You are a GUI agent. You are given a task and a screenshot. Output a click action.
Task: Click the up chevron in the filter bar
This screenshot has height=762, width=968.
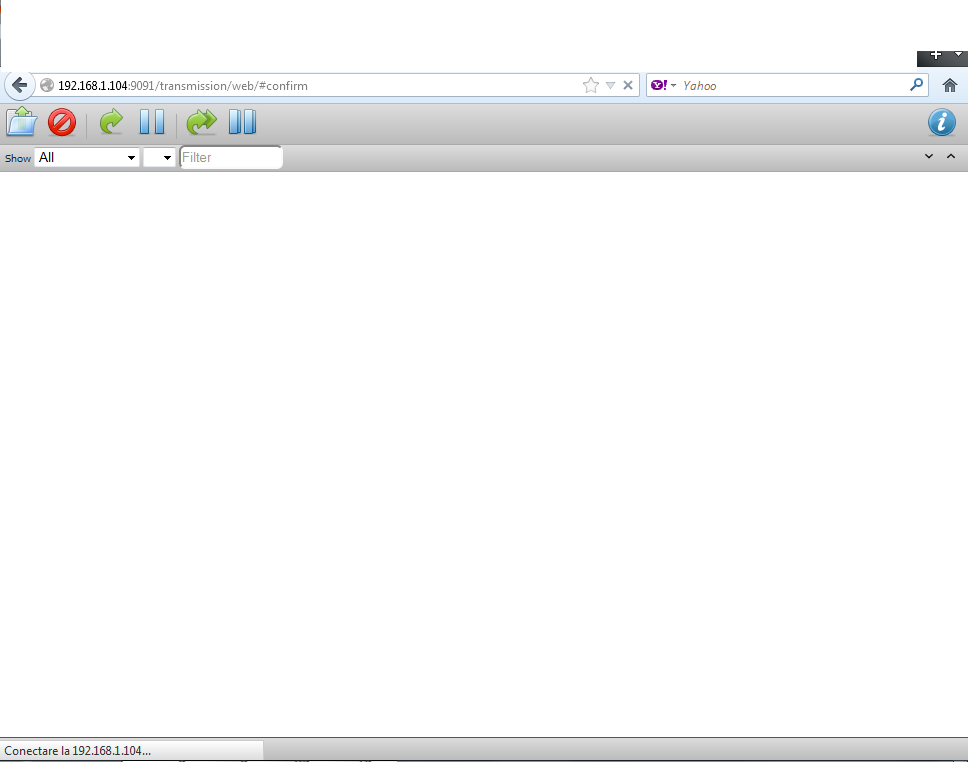(951, 156)
